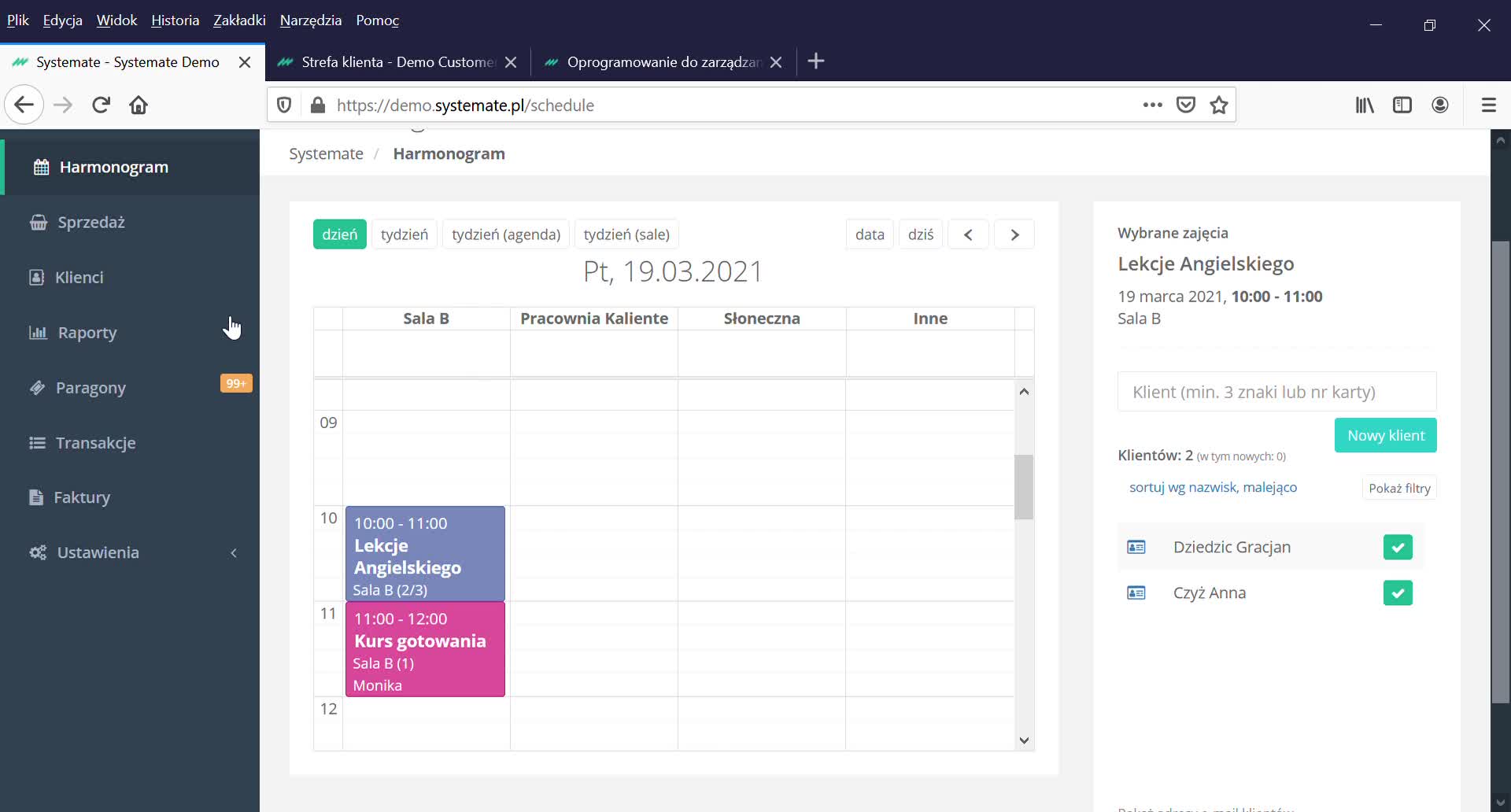This screenshot has width=1511, height=812.
Task: Click the Nowy klient button
Action: [1386, 435]
